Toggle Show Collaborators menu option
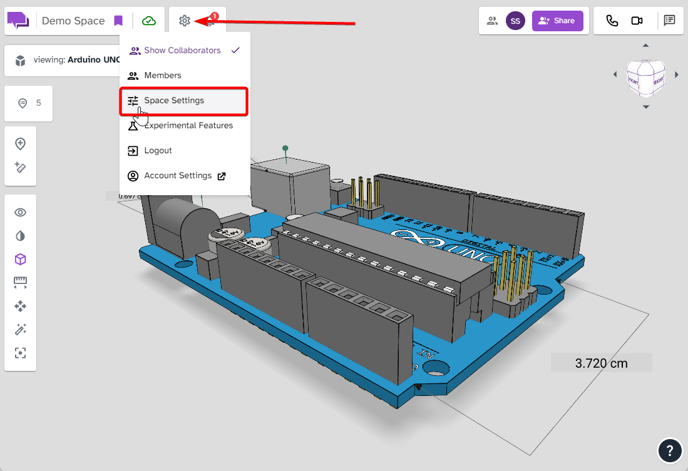Viewport: 688px width, 471px height. tap(184, 50)
